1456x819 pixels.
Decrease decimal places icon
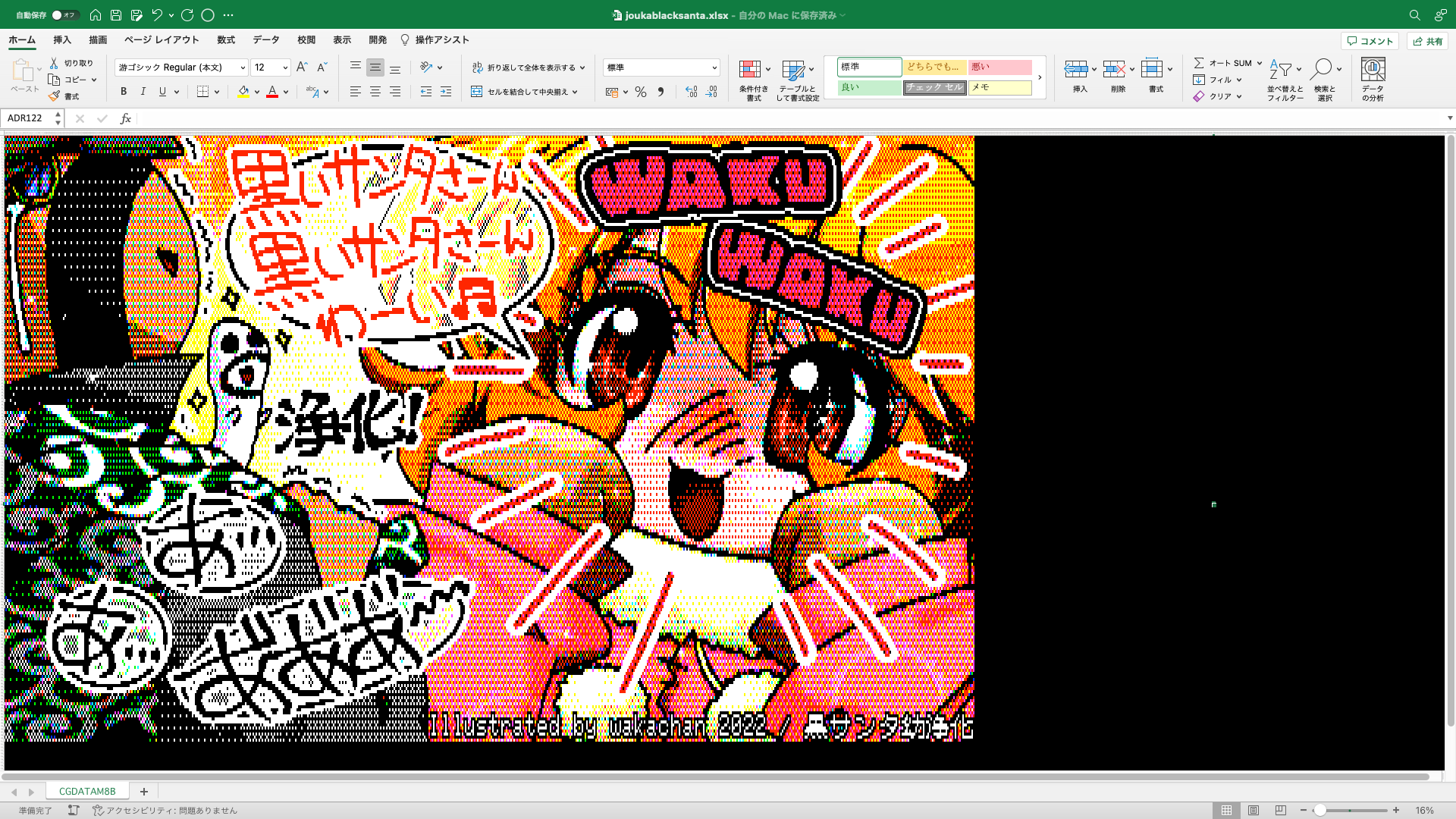click(x=711, y=92)
